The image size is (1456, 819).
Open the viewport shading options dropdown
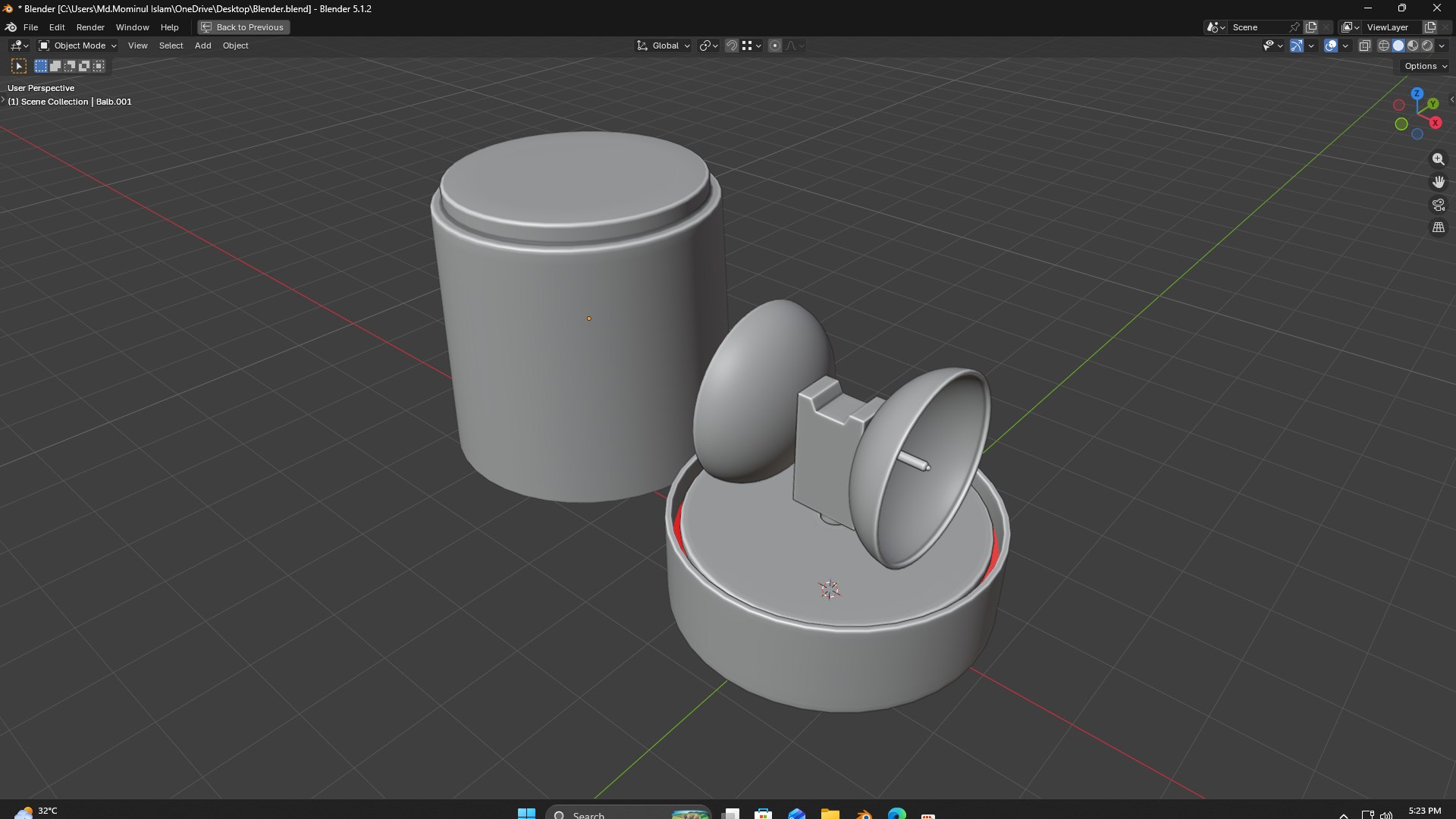coord(1442,45)
